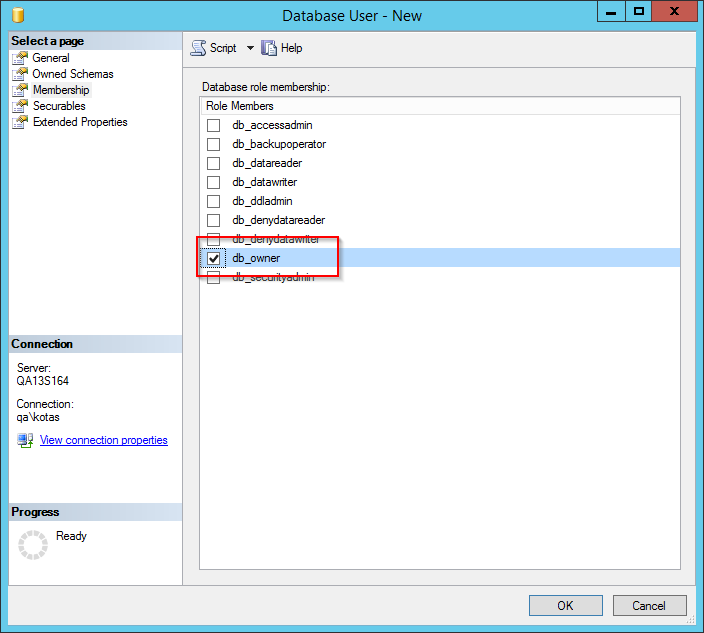Click the Extended Properties page icon
Image resolution: width=704 pixels, height=633 pixels.
[x=20, y=122]
